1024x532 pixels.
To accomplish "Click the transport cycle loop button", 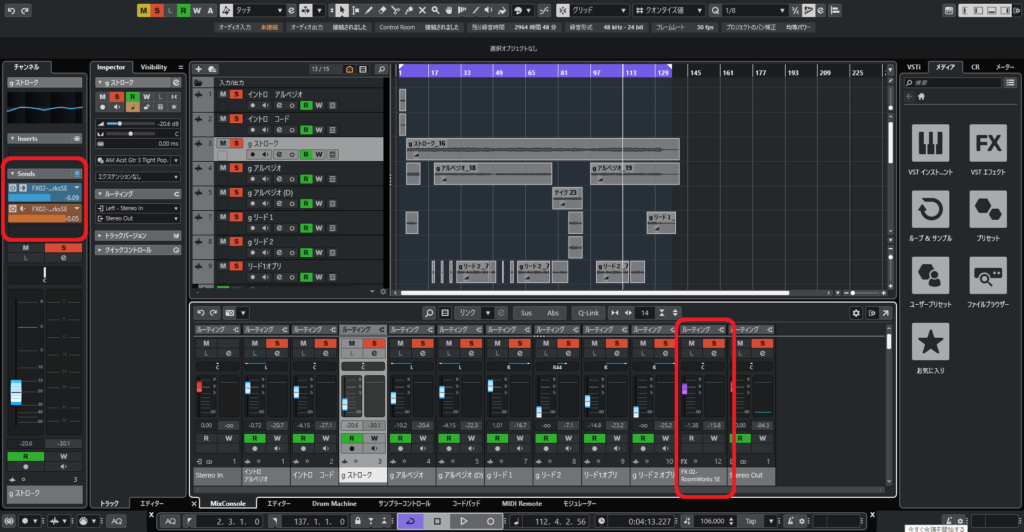I will 410,522.
